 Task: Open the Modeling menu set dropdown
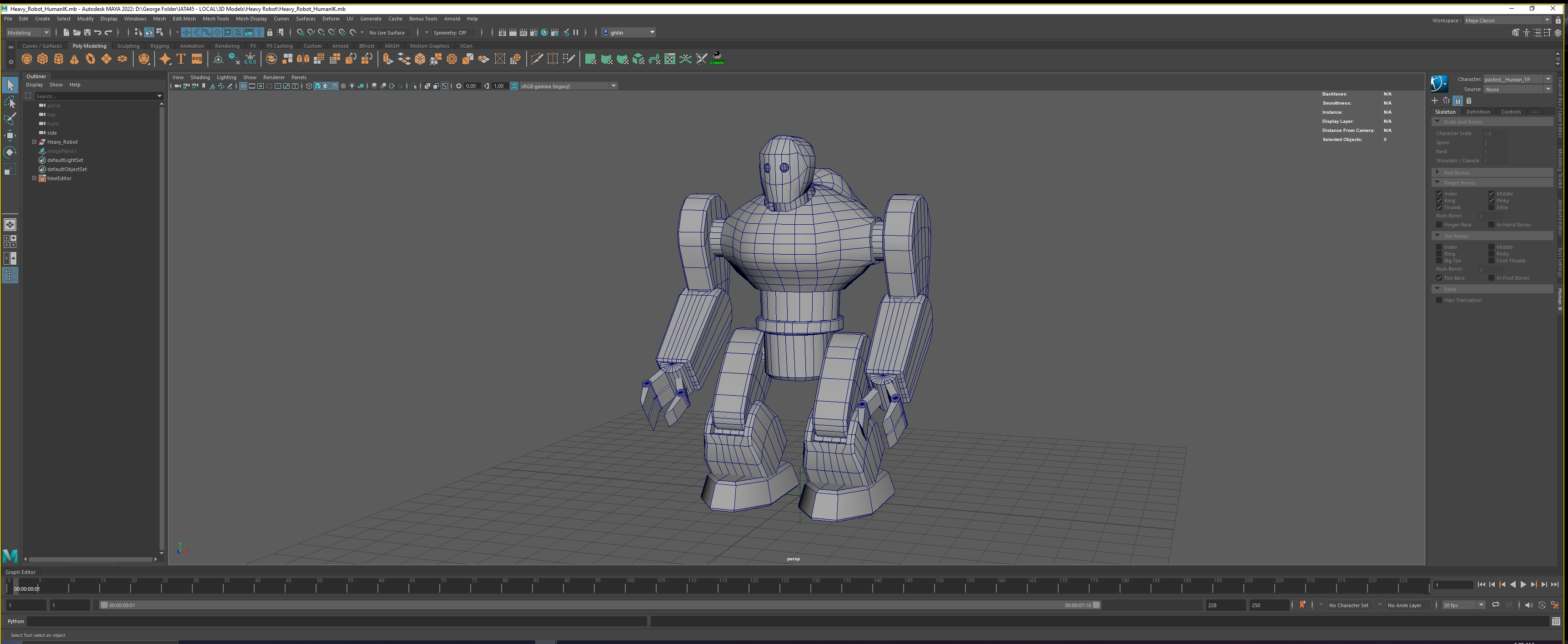tap(28, 32)
